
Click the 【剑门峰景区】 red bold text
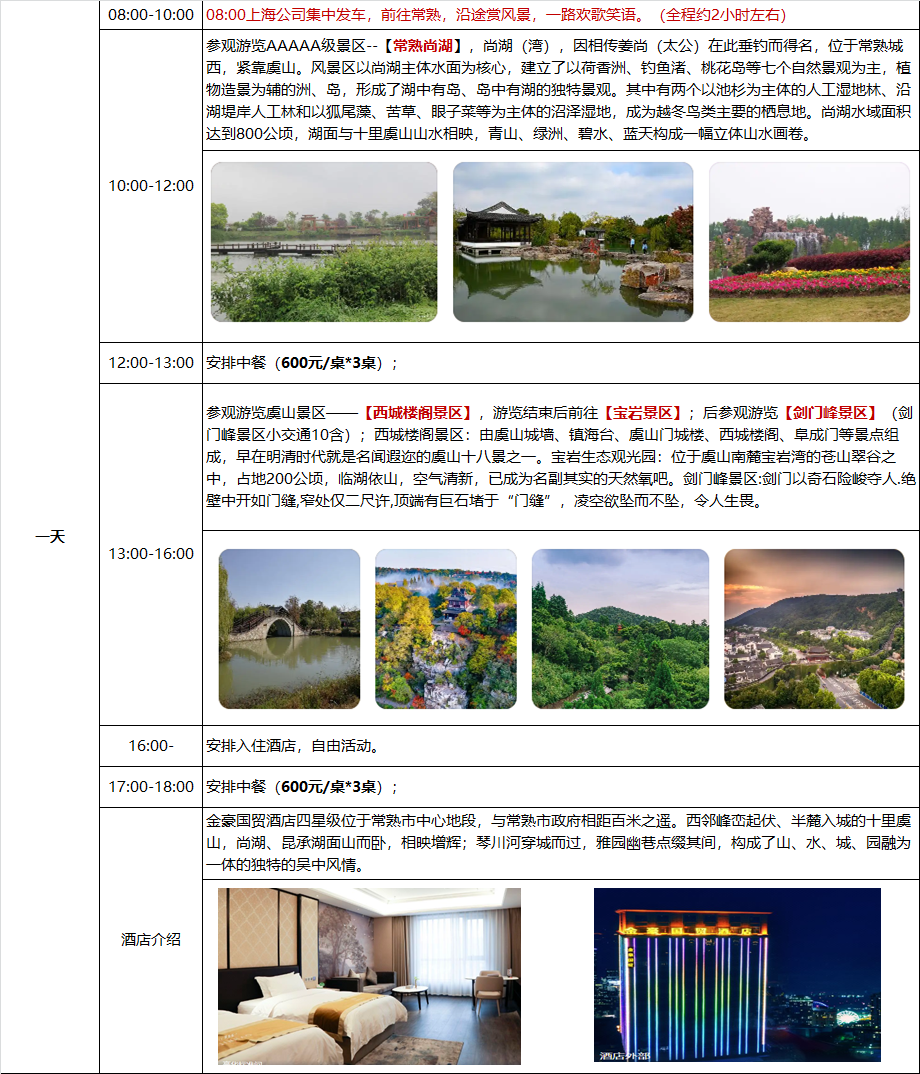(829, 412)
